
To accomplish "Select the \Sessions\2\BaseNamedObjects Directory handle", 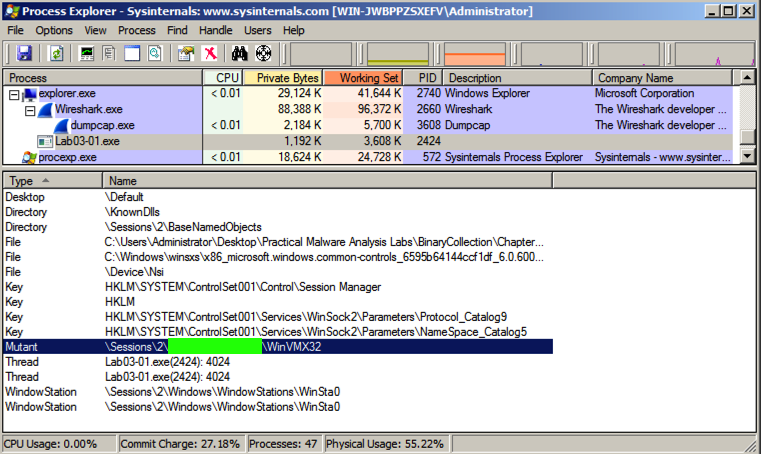I will click(x=278, y=227).
